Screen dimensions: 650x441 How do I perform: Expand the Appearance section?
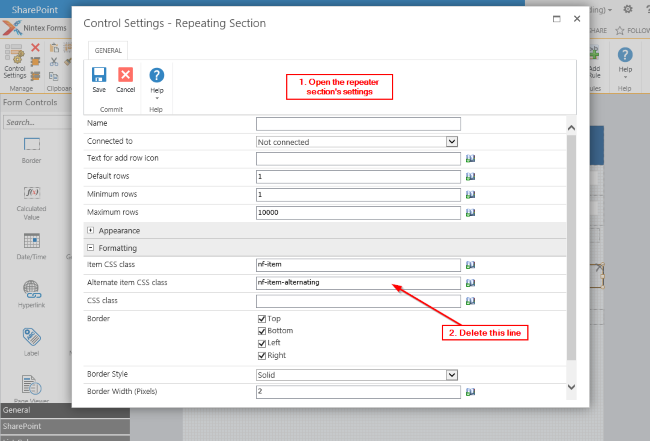(x=90, y=230)
